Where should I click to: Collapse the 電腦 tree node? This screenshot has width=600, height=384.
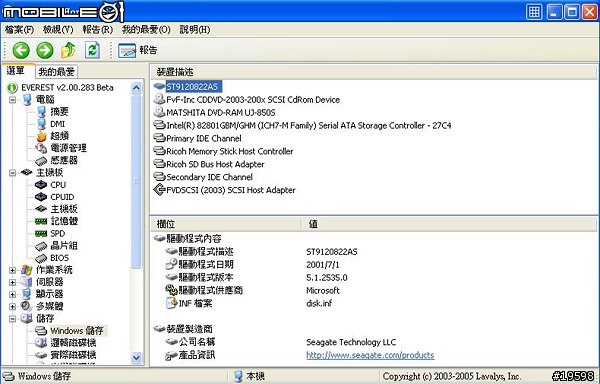(x=13, y=100)
